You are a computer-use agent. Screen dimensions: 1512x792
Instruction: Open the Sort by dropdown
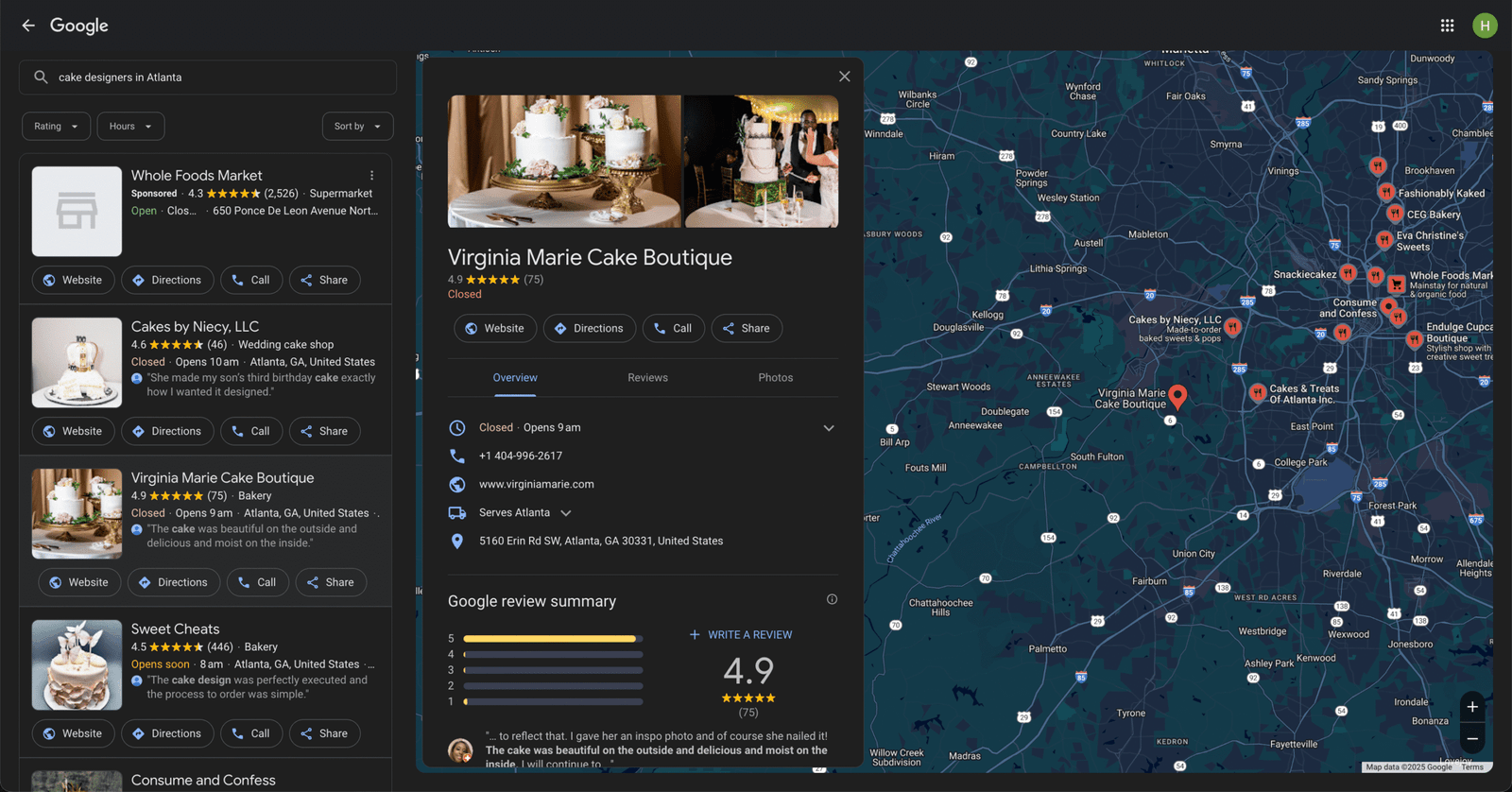click(357, 126)
